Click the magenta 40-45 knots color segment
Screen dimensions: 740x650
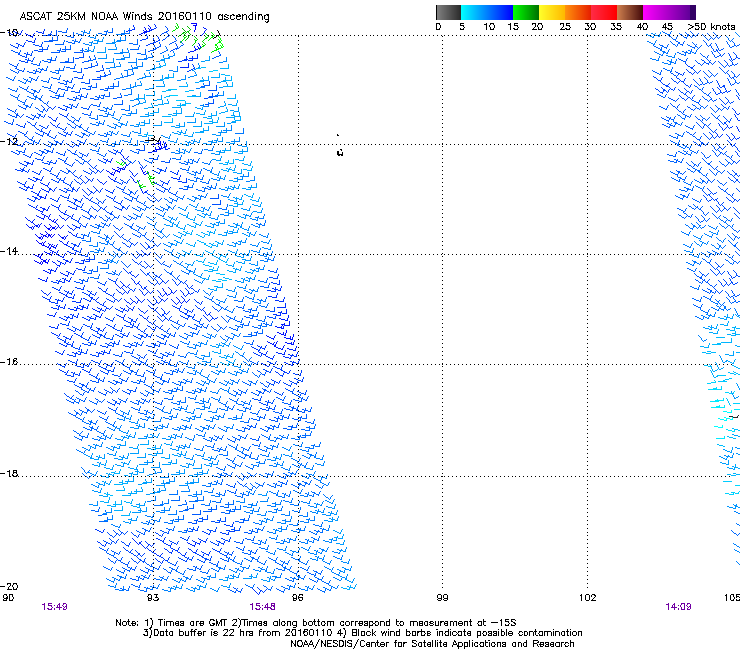[x=656, y=12]
